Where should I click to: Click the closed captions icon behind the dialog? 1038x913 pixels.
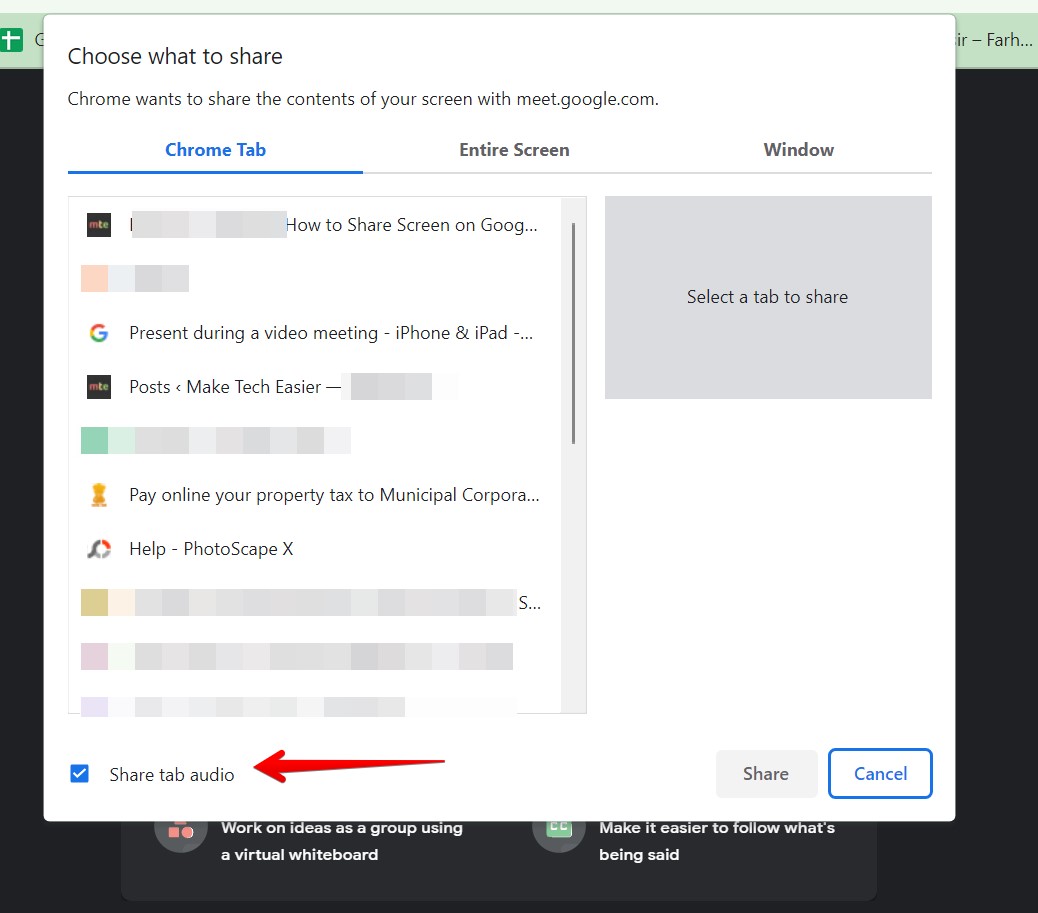559,841
